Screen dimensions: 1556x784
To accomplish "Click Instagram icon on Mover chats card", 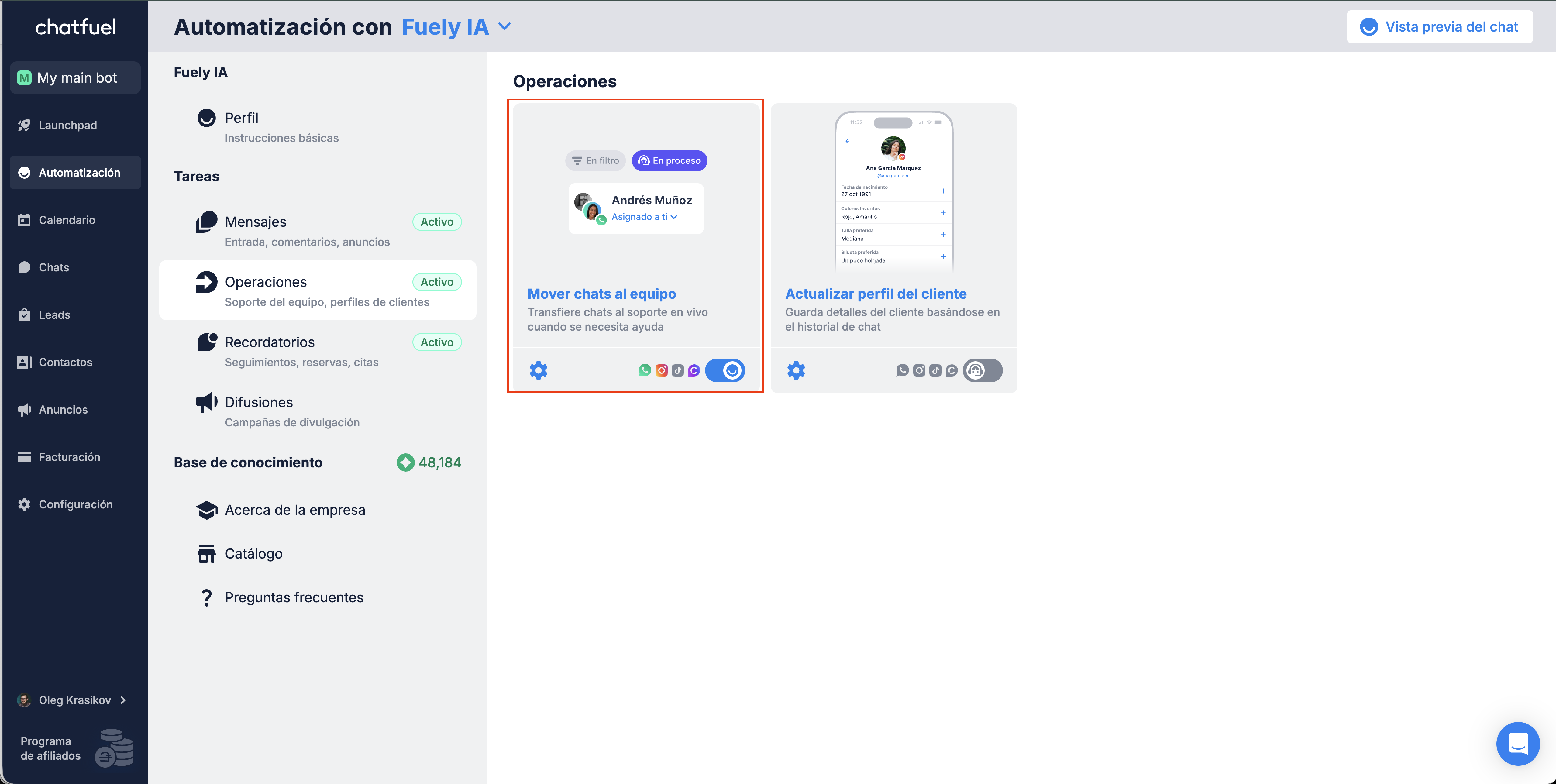I will [x=661, y=370].
